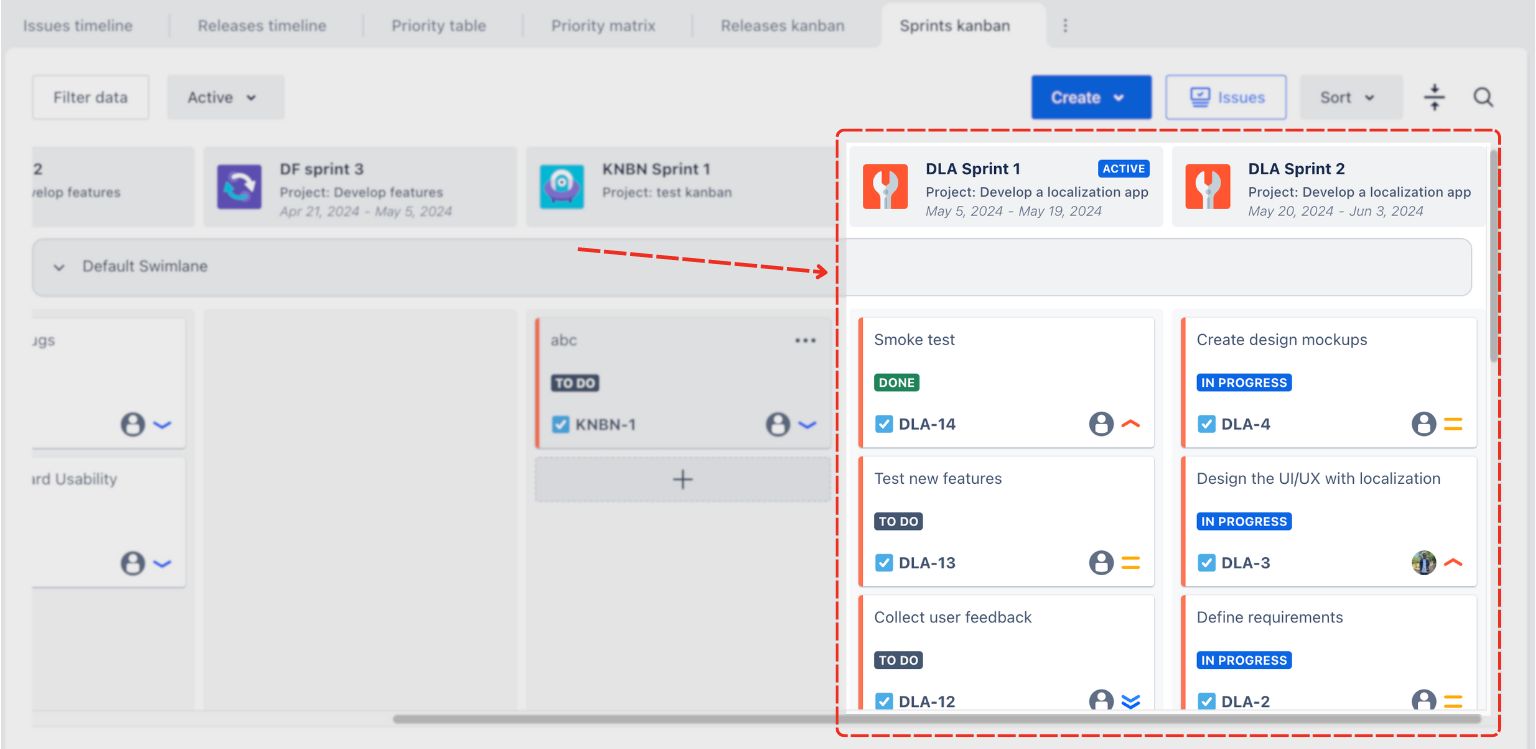Click the horizontal scrollbar at bottom
Screen dimensions: 1536x749
tap(935, 718)
